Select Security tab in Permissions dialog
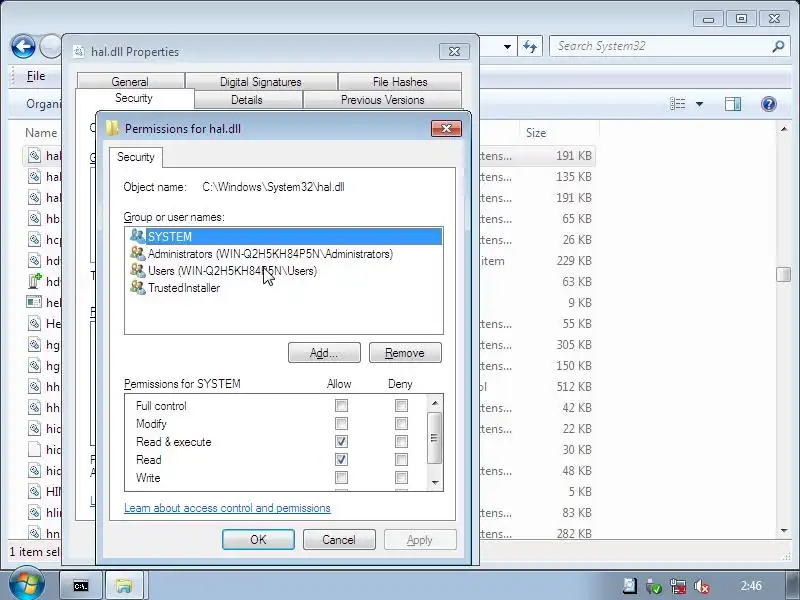The height and width of the screenshot is (600, 800). pos(136,157)
